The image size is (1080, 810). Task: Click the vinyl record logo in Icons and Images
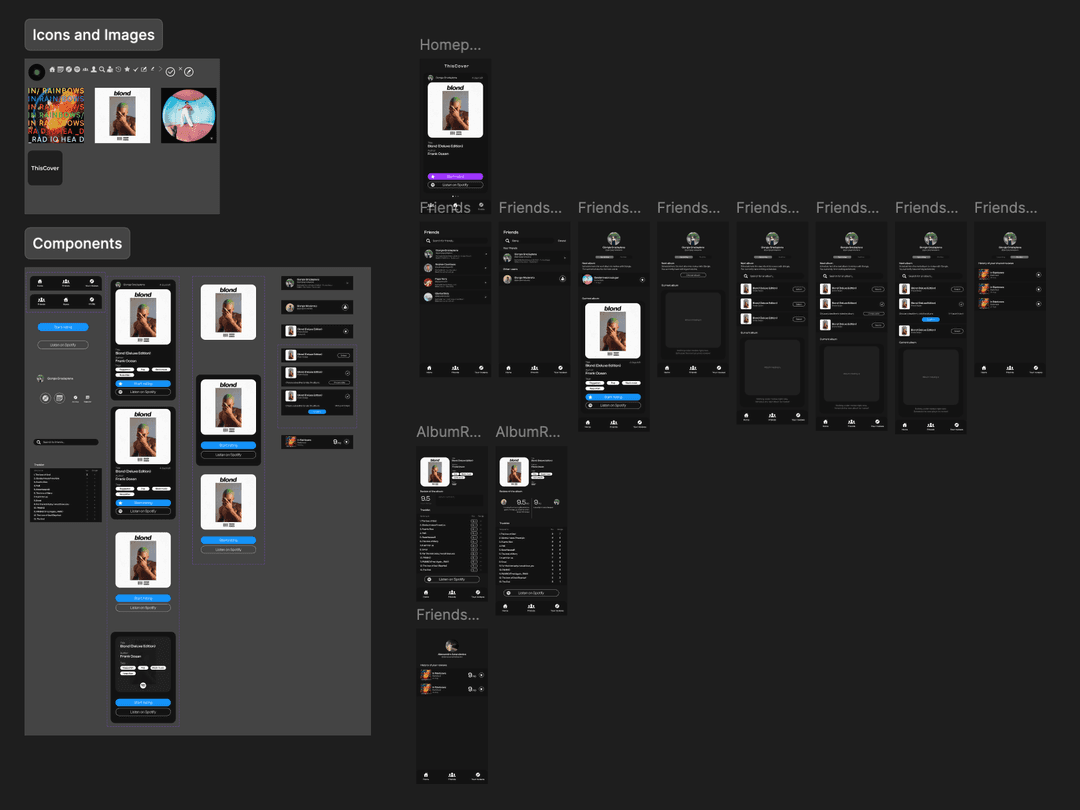click(37, 72)
